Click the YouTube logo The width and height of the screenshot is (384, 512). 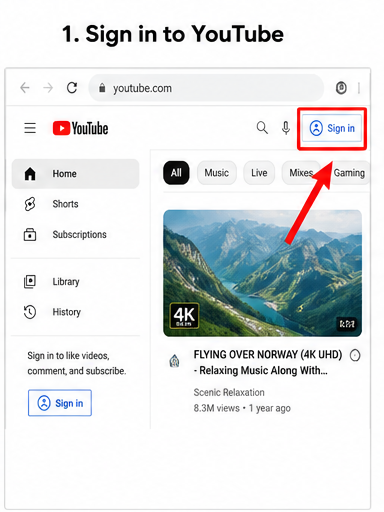[80, 128]
